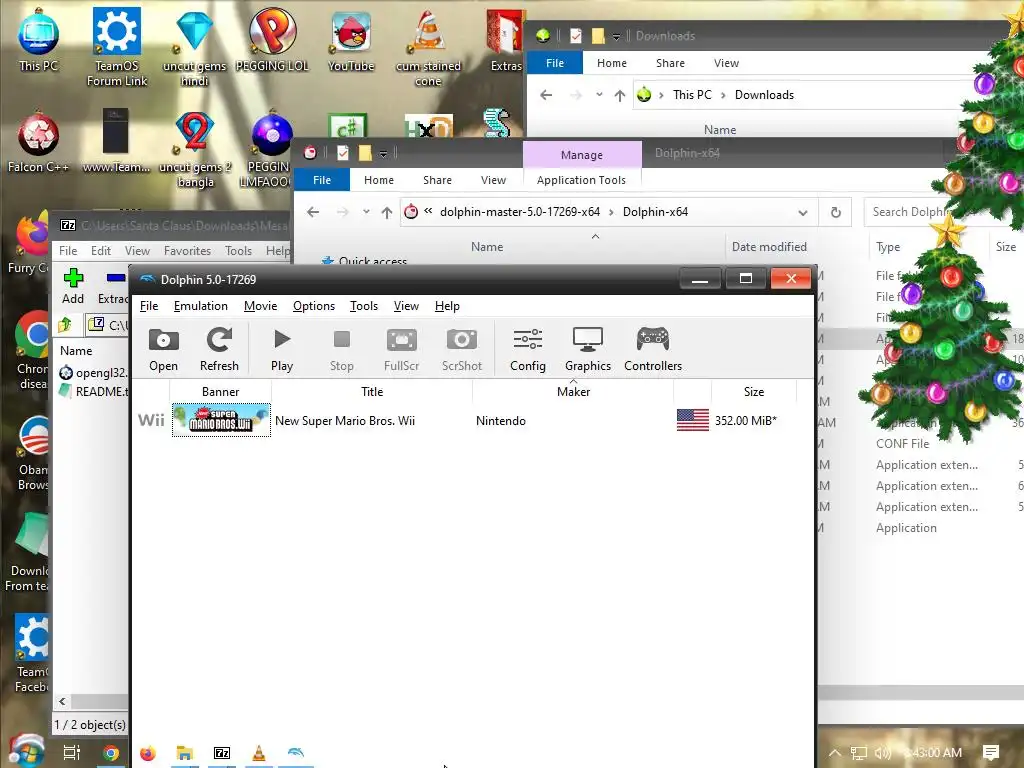Open the Edit menu in 7-Zip
This screenshot has width=1024, height=768.
(101, 251)
